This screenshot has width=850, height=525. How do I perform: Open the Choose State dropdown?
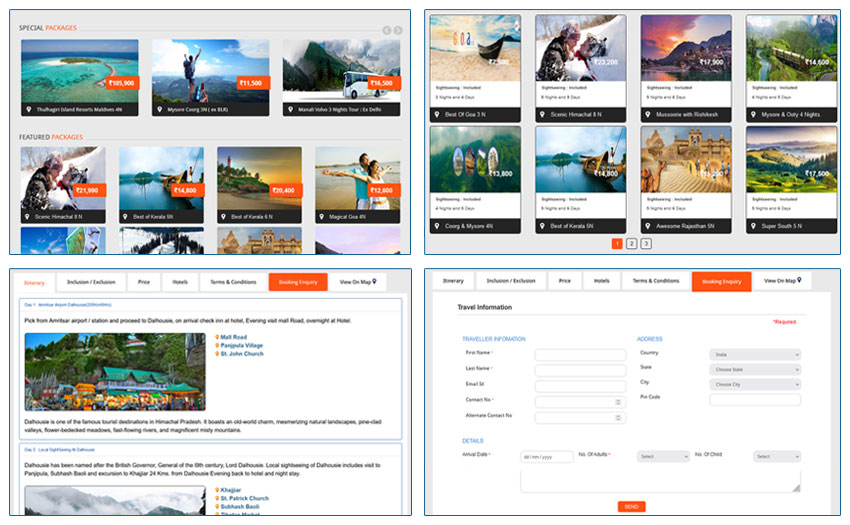(x=755, y=370)
